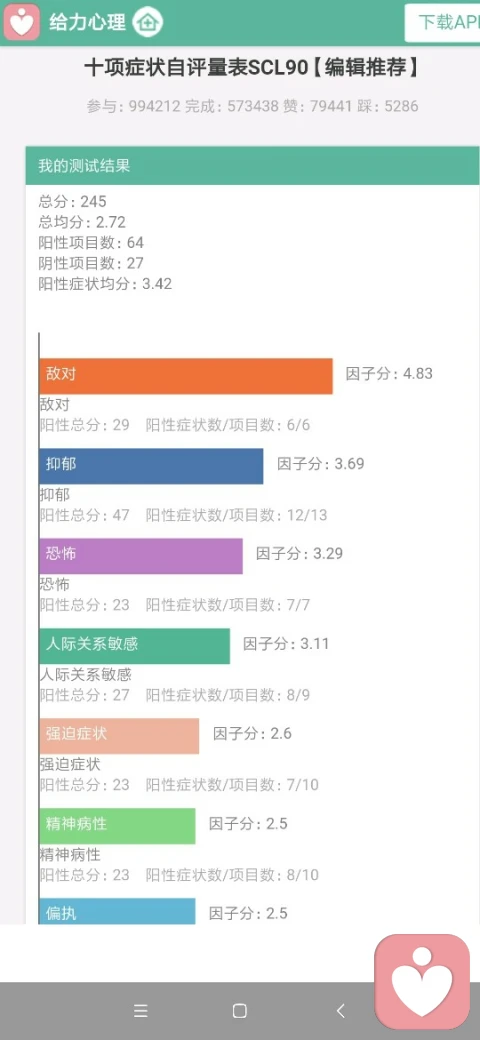Click the purple 恐怖 bar
This screenshot has width=480, height=1040.
[x=141, y=556]
